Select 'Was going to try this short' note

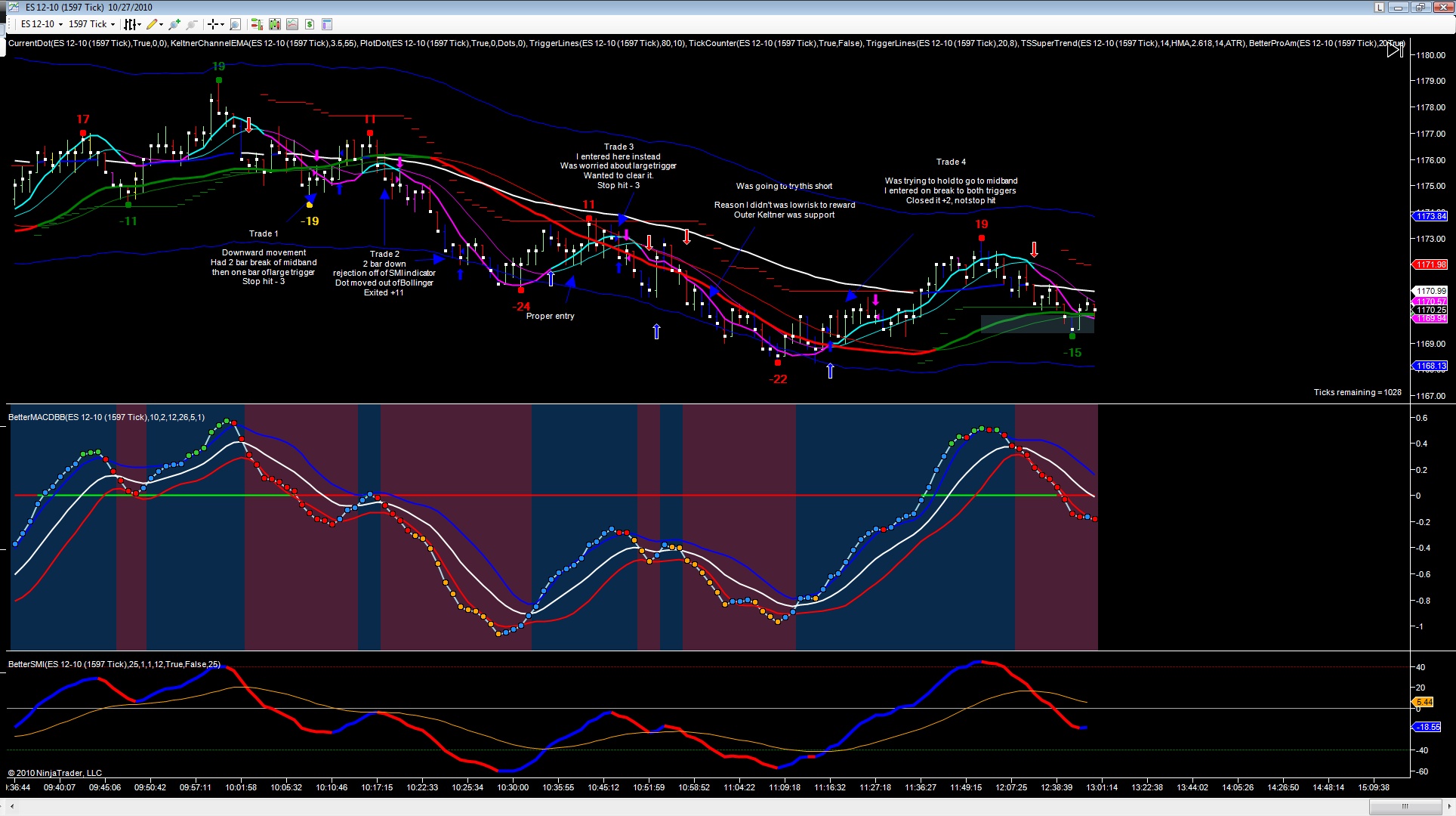(784, 186)
